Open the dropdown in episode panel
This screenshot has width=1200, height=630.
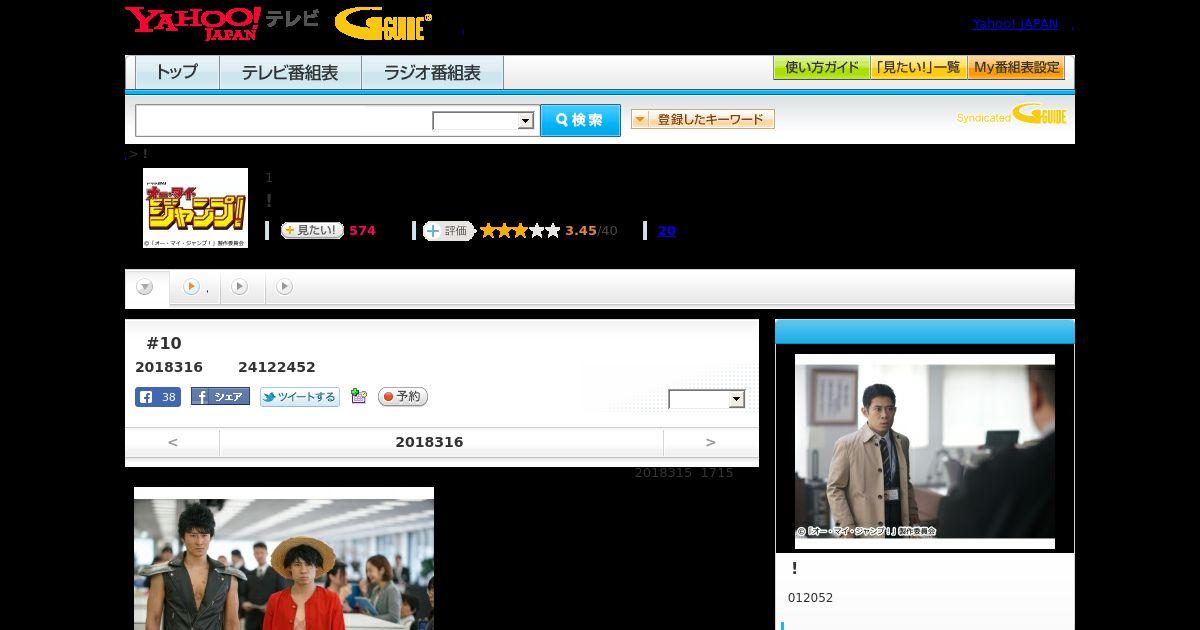(707, 399)
